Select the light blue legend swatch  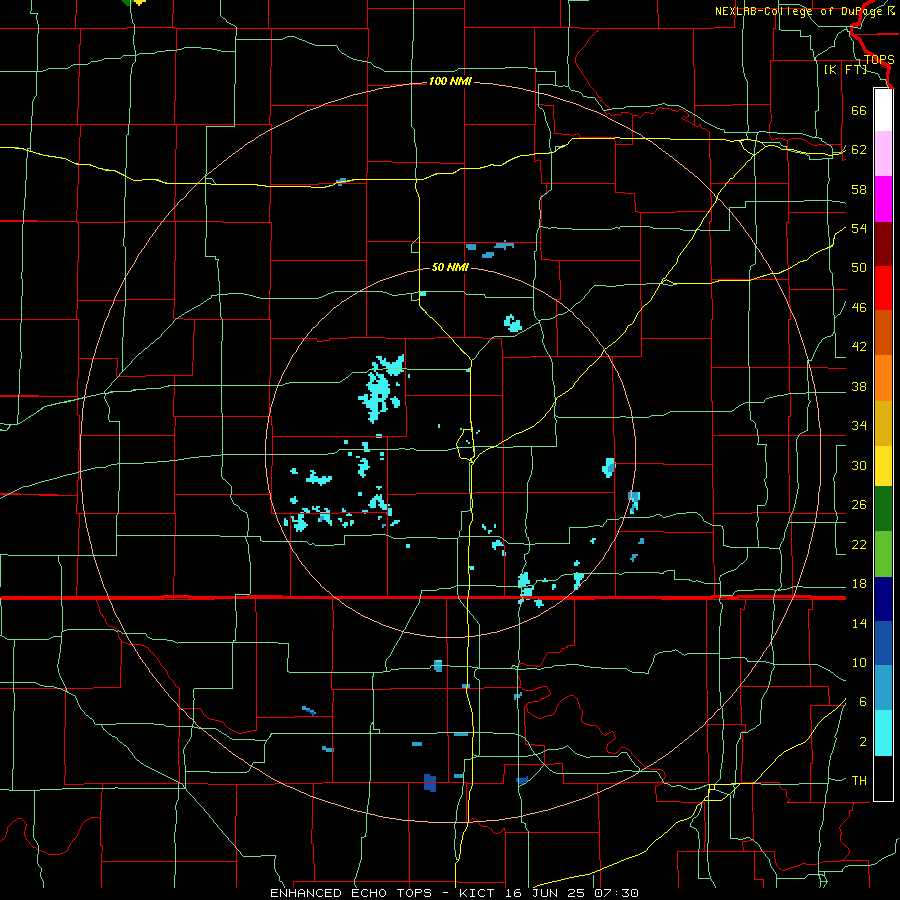pos(883,688)
